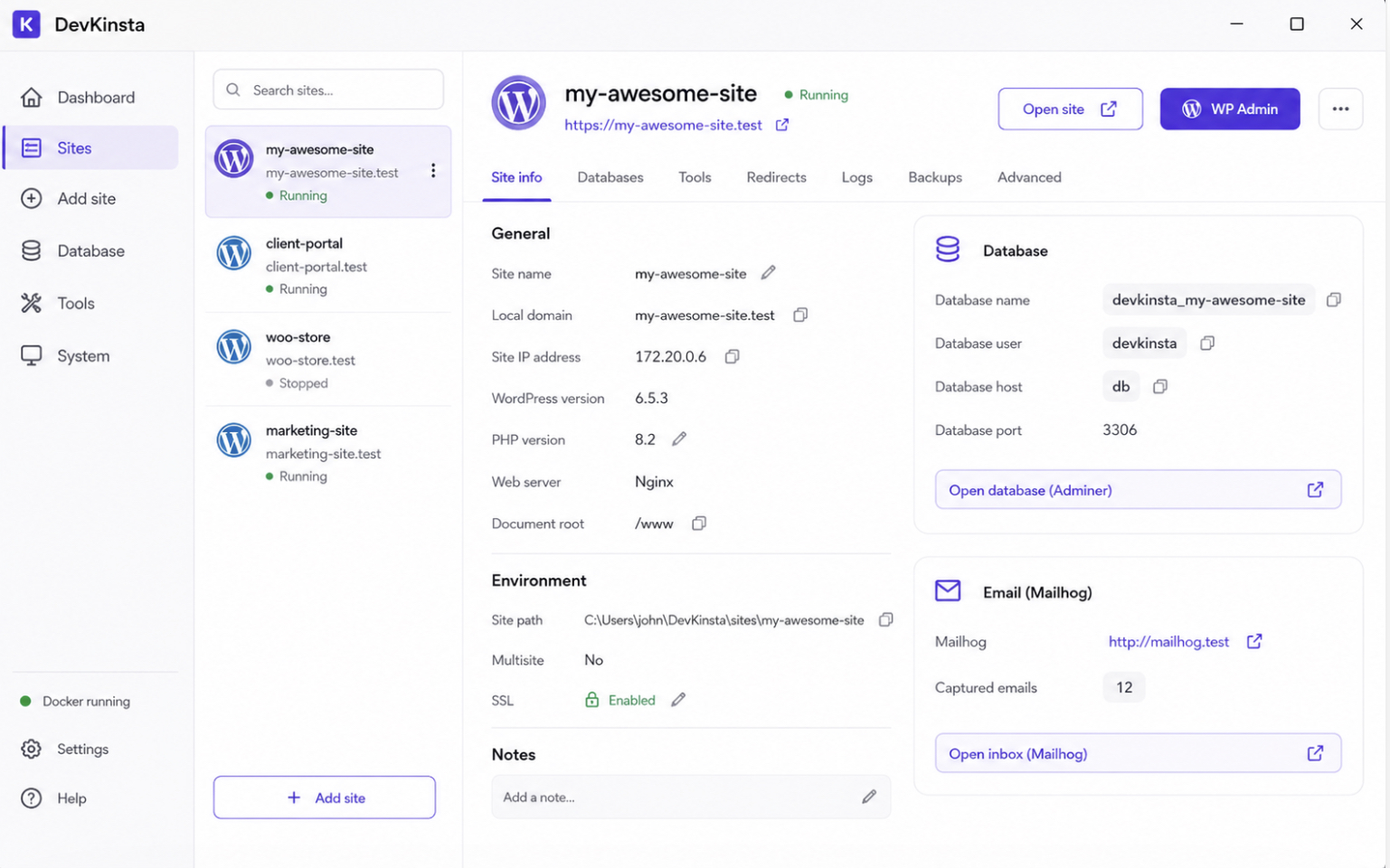Click the Add site button below list
The image size is (1390, 868).
coord(325,797)
